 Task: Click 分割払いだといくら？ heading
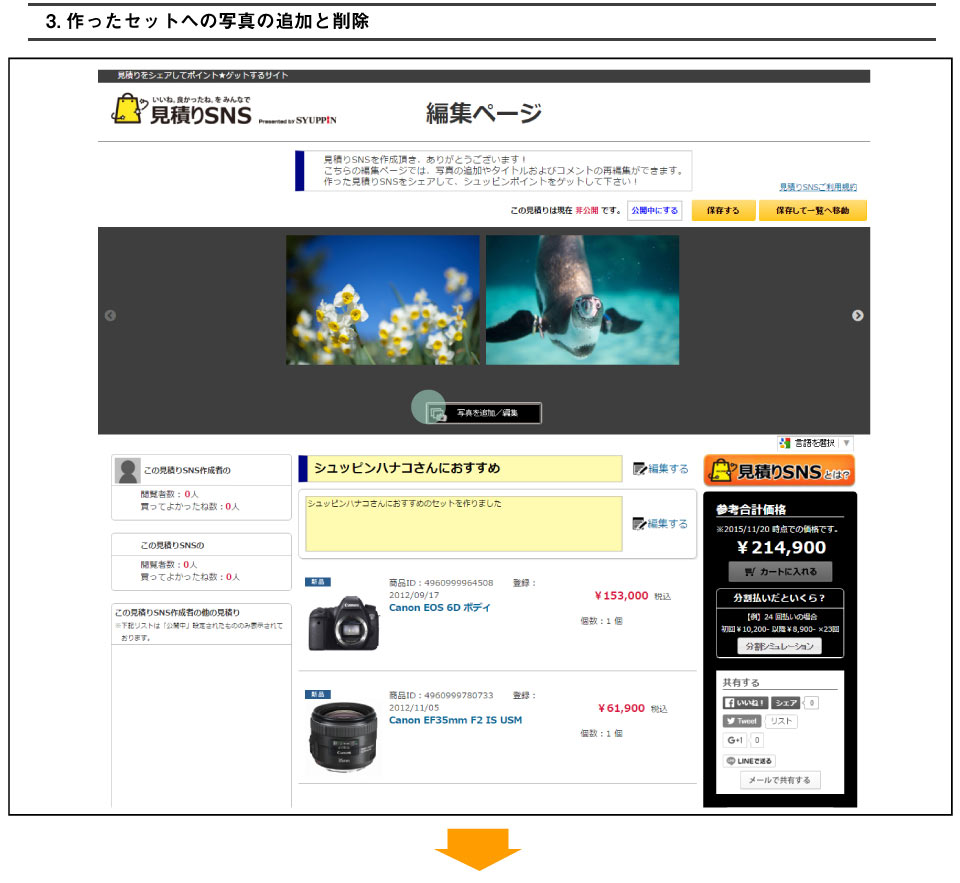(779, 598)
